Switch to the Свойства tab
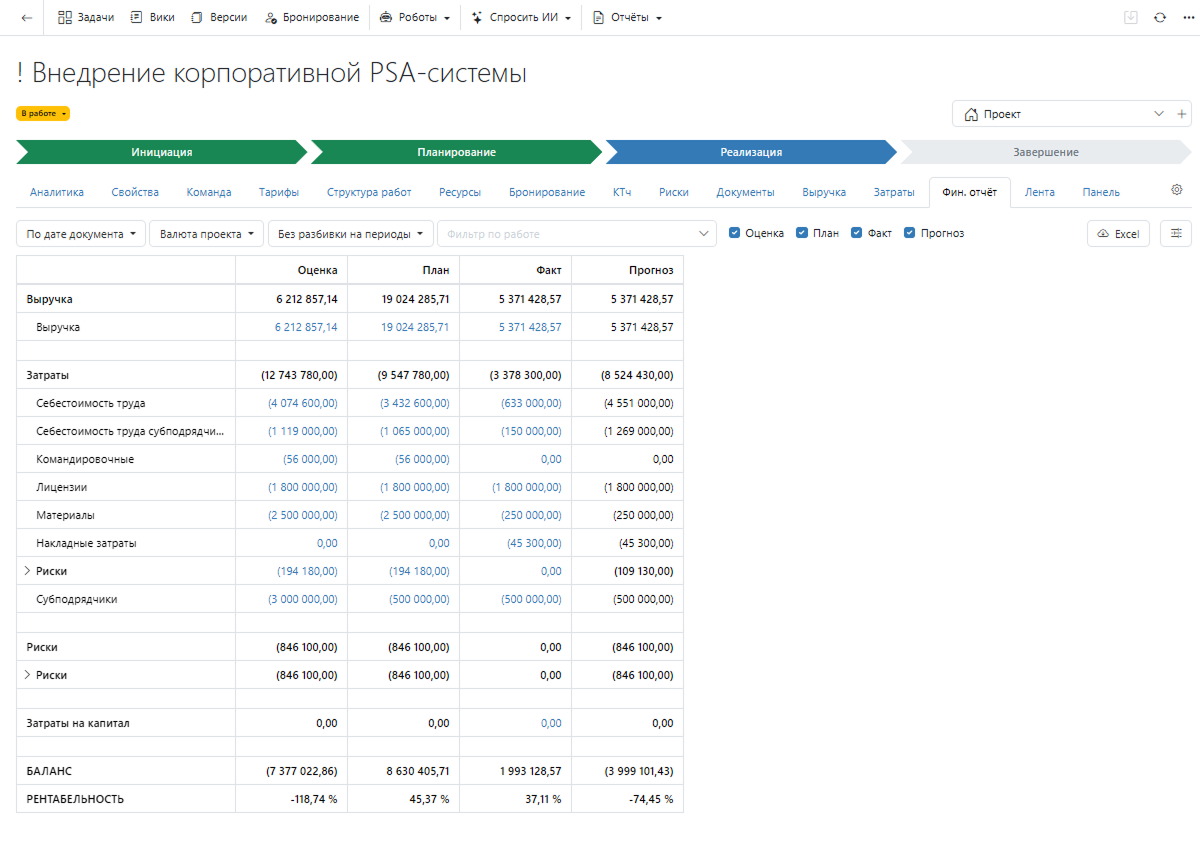 click(135, 192)
